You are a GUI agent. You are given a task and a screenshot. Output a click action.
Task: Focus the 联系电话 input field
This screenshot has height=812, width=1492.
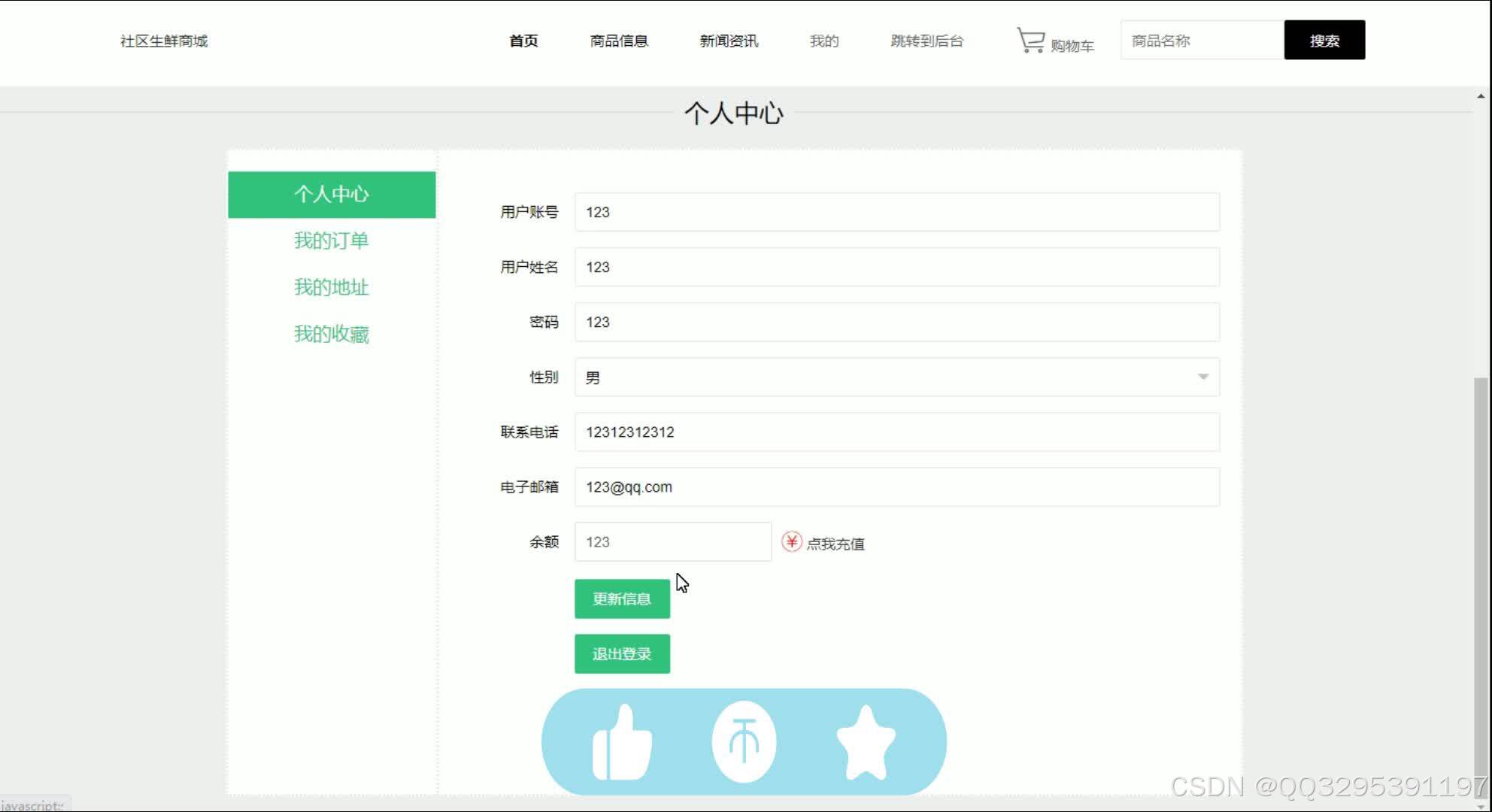pos(896,432)
